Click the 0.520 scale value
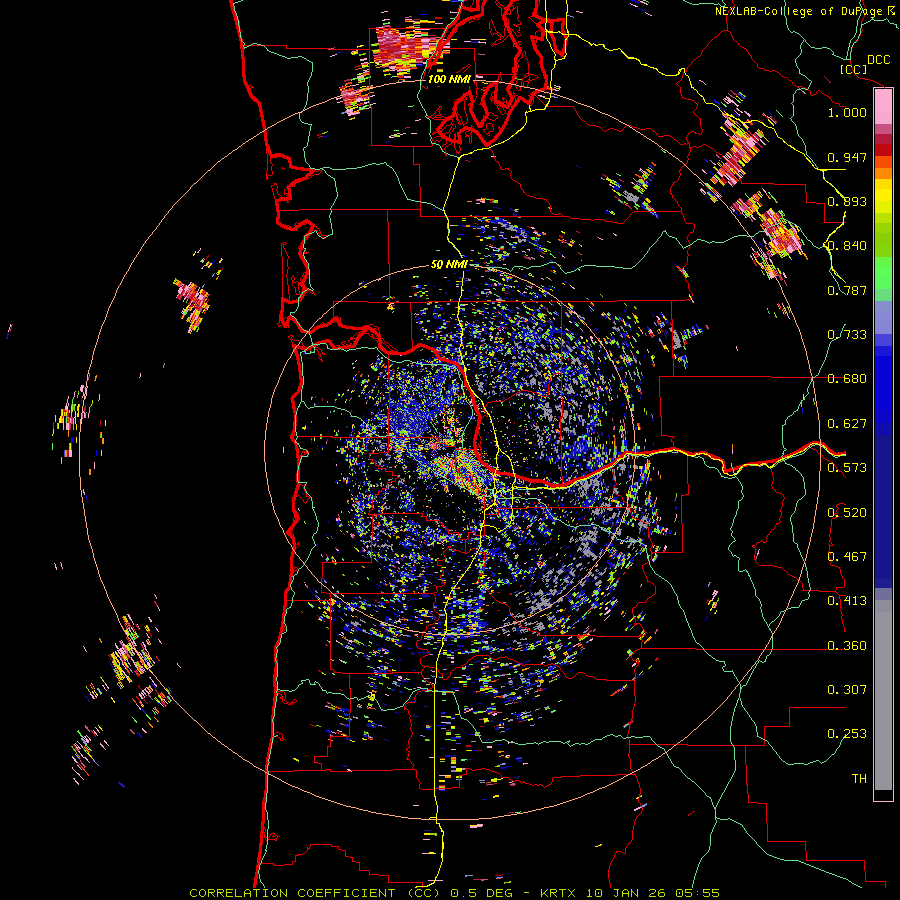The height and width of the screenshot is (900, 900). (847, 513)
